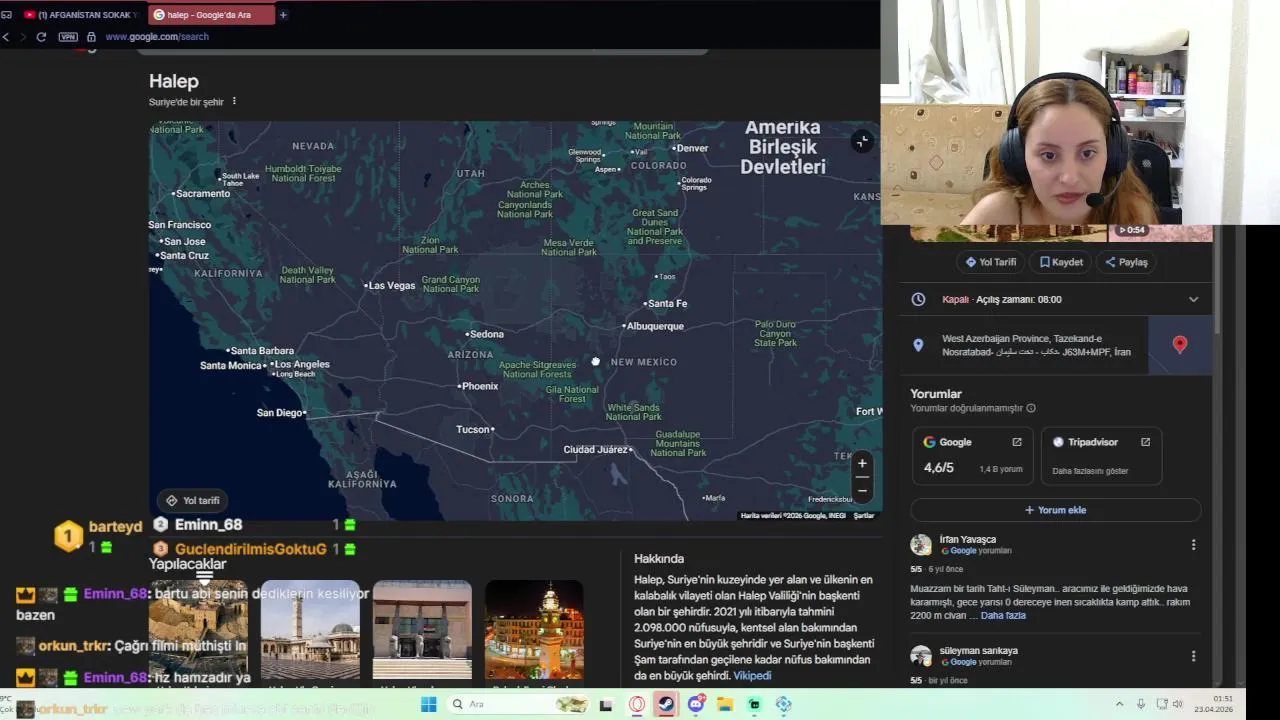
Task: Click the Yorum ekle button
Action: 1055,510
